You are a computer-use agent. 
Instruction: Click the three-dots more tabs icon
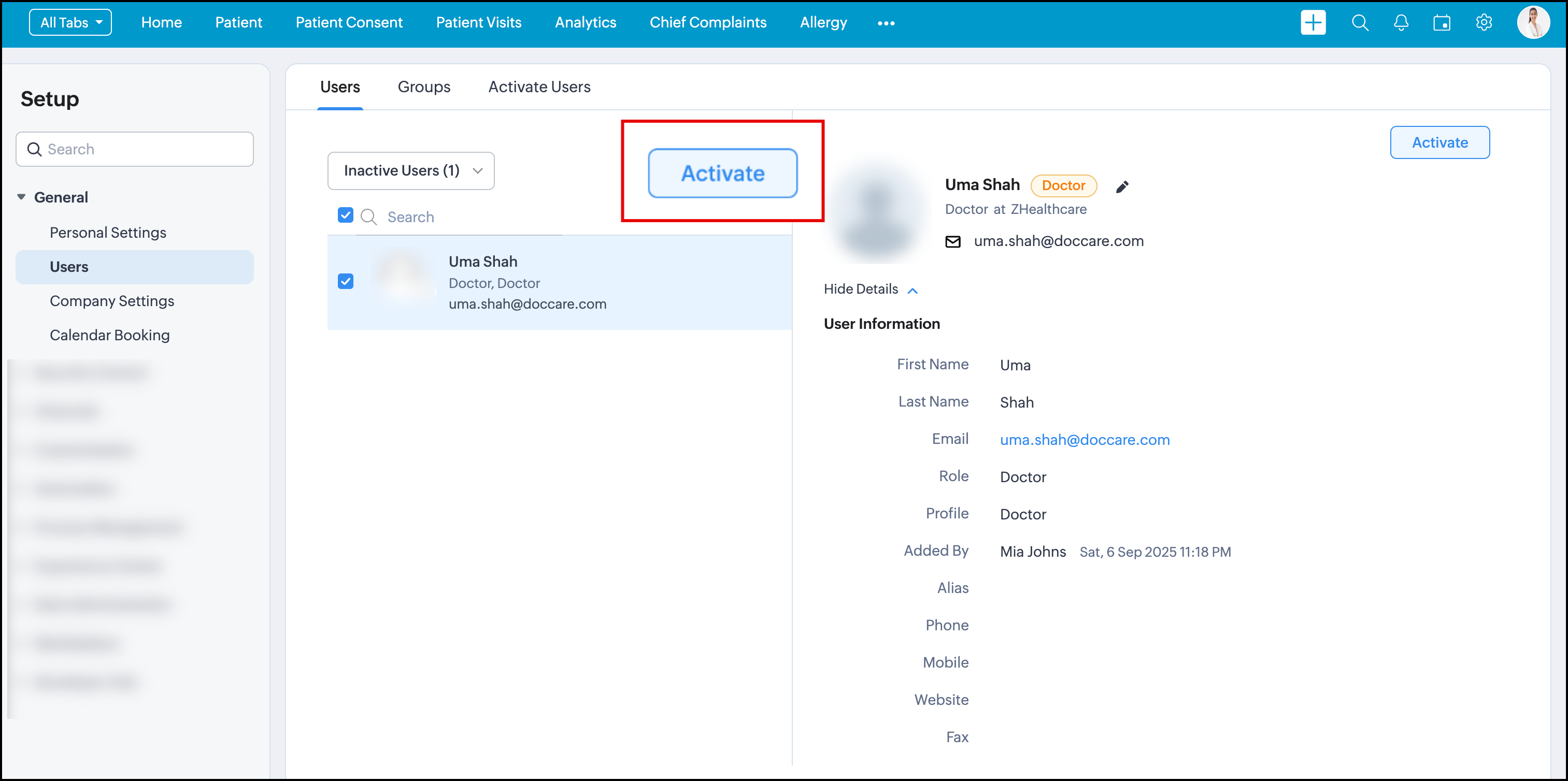(x=886, y=23)
